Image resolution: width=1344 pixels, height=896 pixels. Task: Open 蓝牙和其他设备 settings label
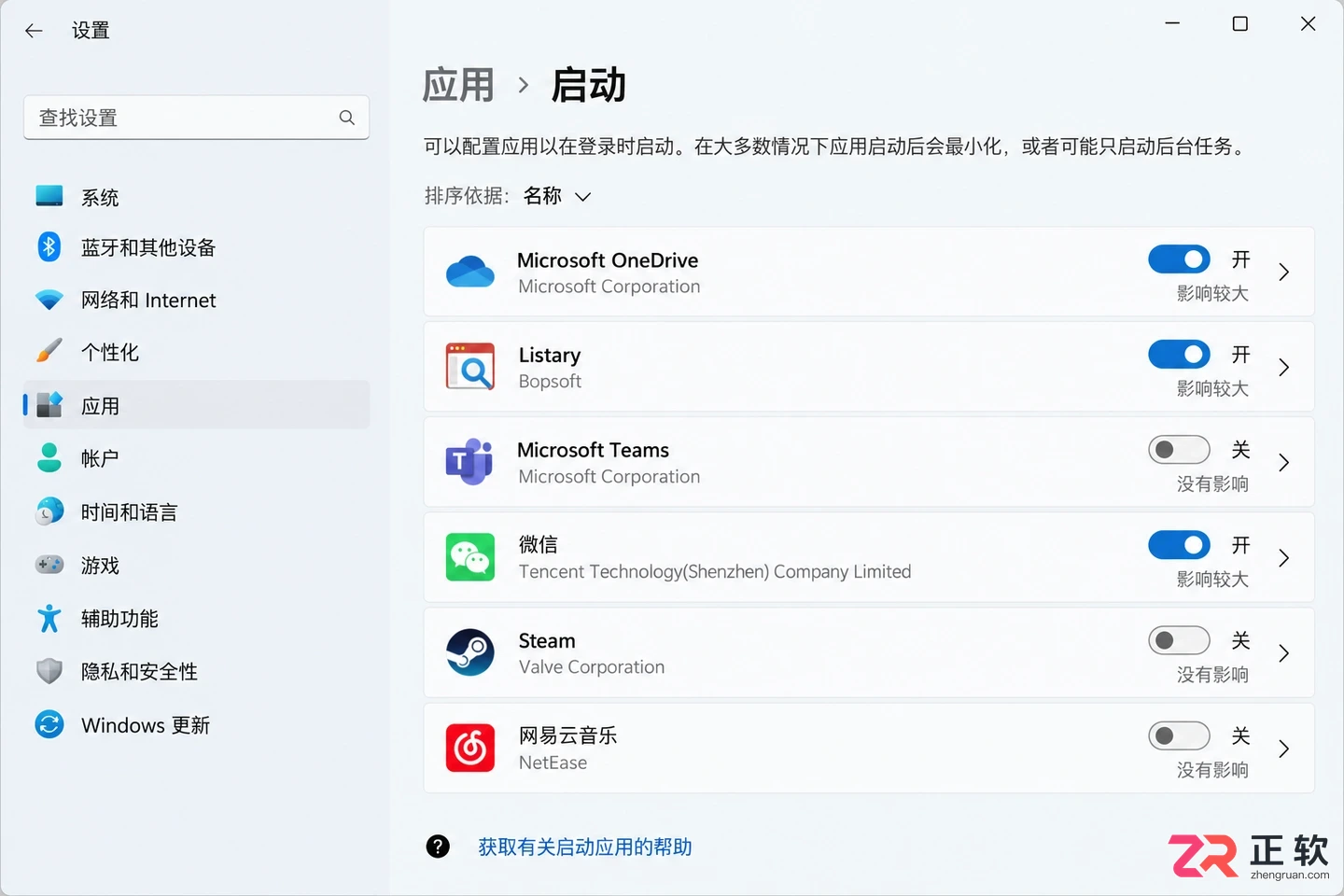point(148,247)
